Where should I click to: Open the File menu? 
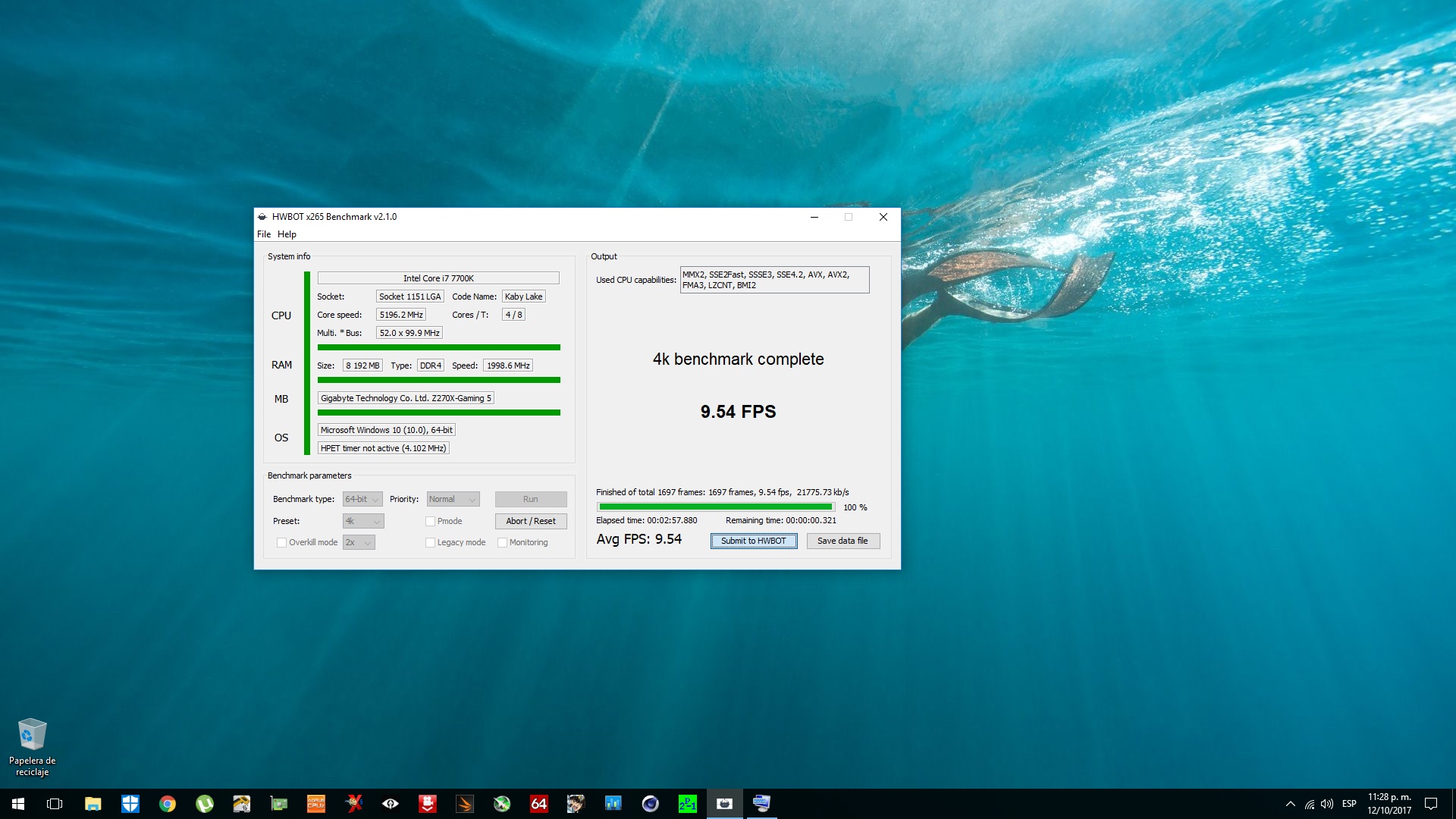(x=264, y=234)
